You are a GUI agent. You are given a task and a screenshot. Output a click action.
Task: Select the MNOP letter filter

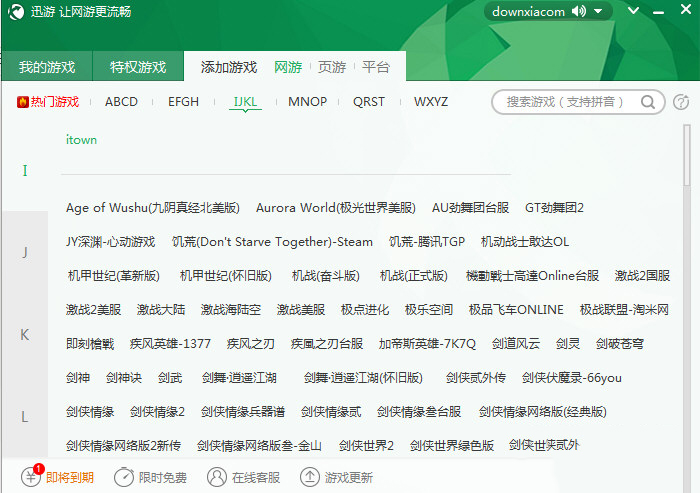coord(307,102)
